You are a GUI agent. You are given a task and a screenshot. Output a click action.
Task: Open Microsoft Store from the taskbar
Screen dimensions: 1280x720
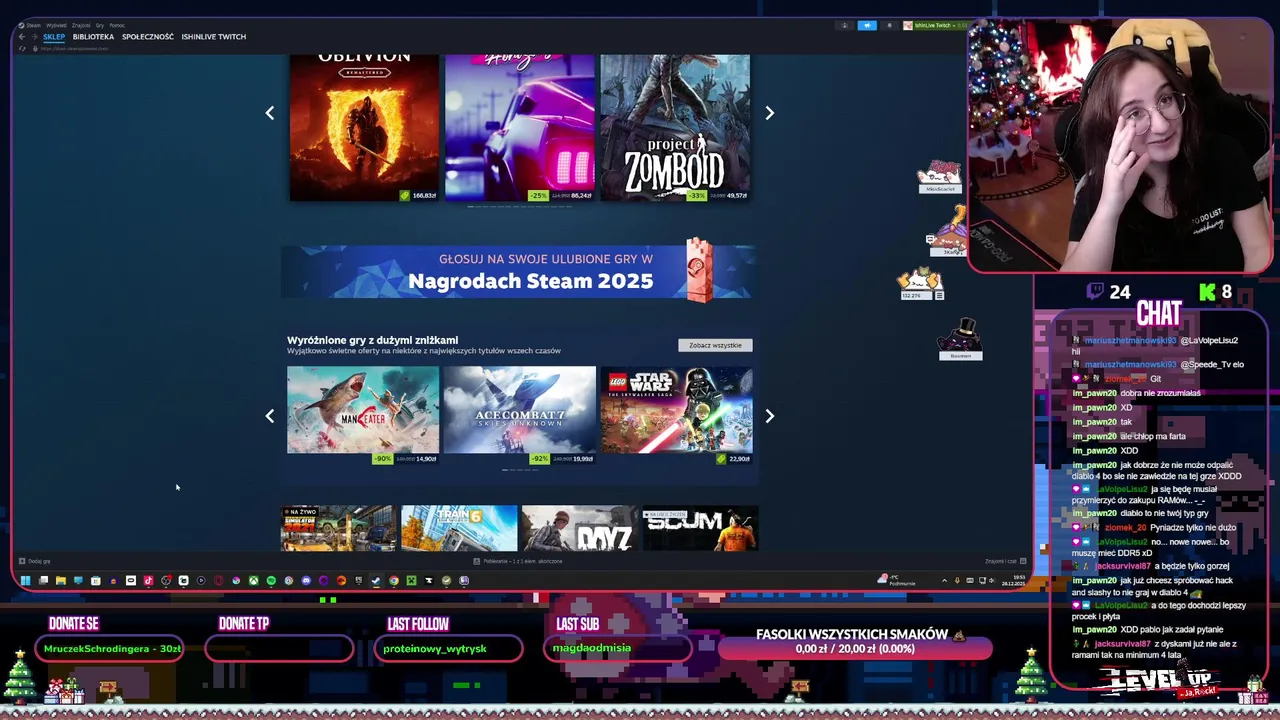tap(95, 580)
